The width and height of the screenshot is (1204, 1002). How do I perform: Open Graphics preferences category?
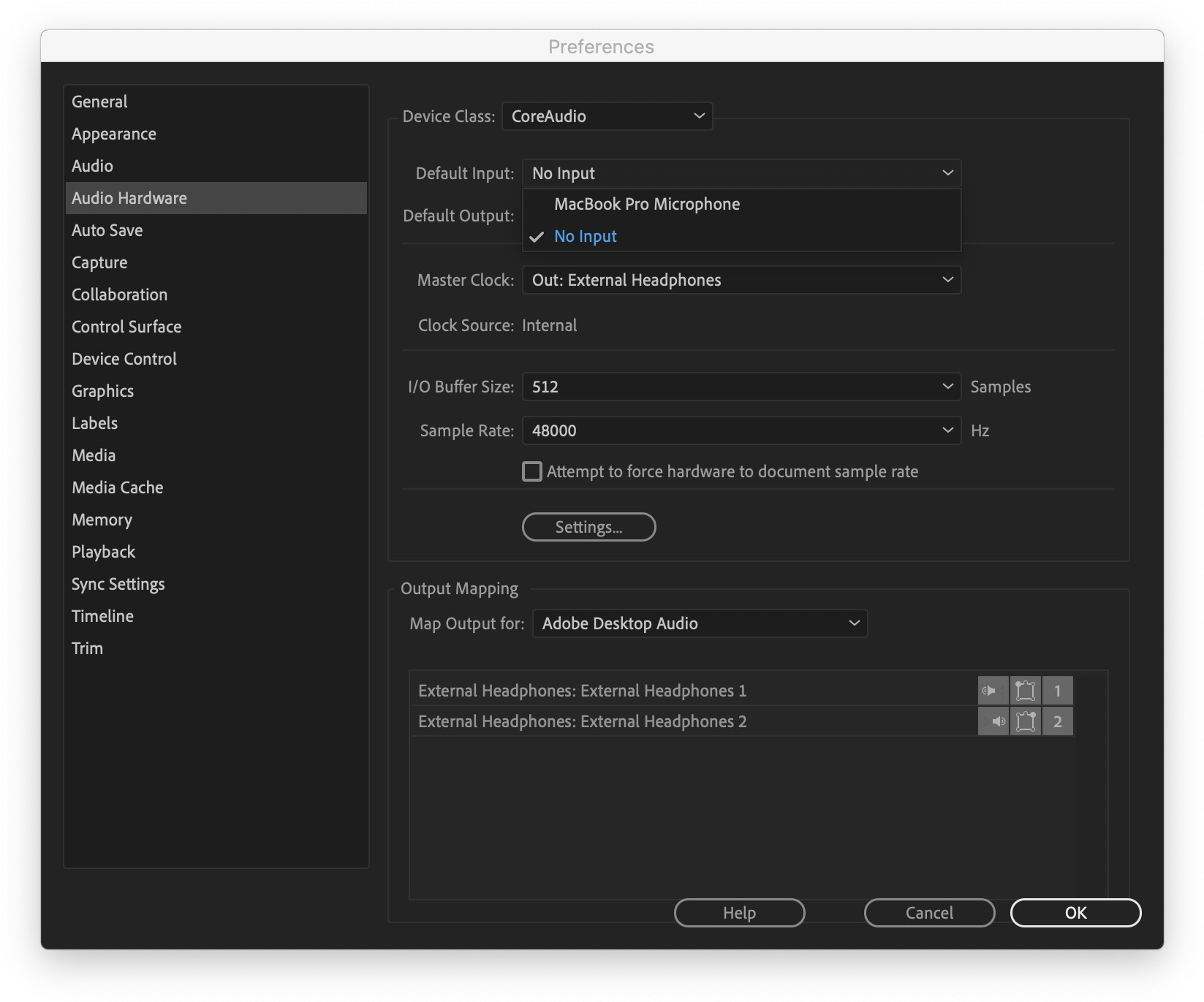pyautogui.click(x=216, y=391)
